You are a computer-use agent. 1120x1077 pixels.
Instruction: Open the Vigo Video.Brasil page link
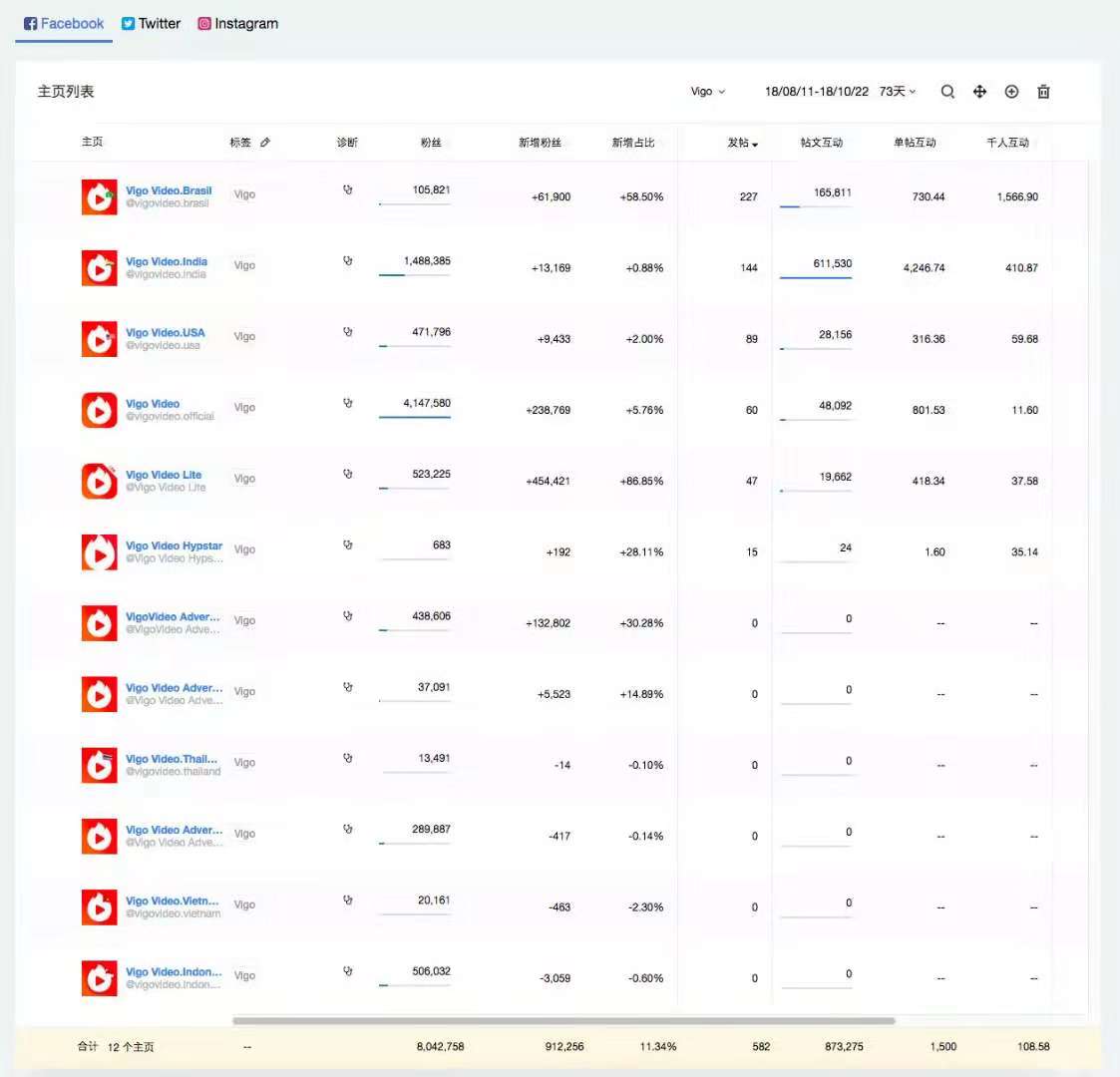click(x=169, y=190)
